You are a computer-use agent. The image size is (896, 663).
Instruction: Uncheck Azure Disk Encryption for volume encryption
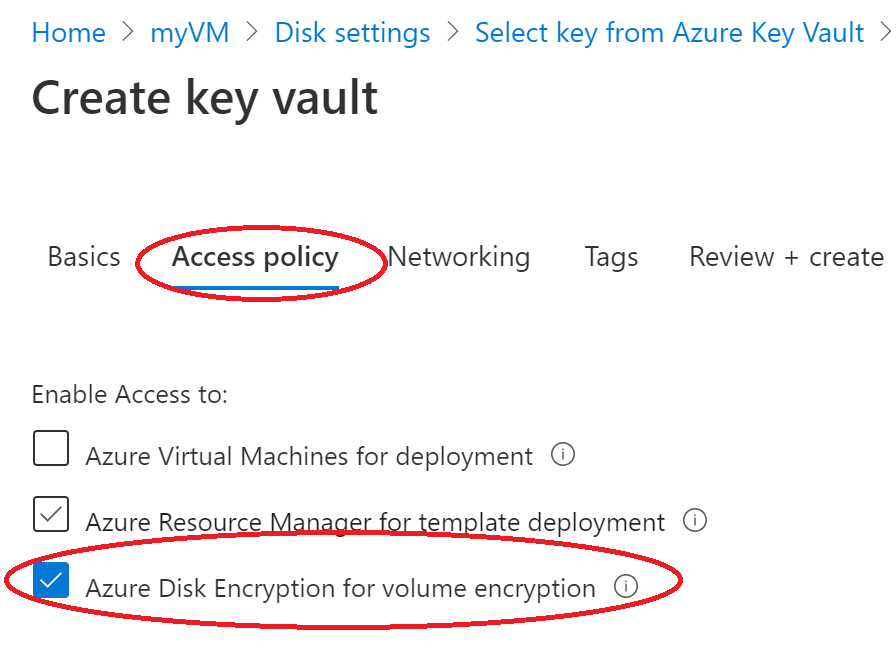(x=50, y=580)
